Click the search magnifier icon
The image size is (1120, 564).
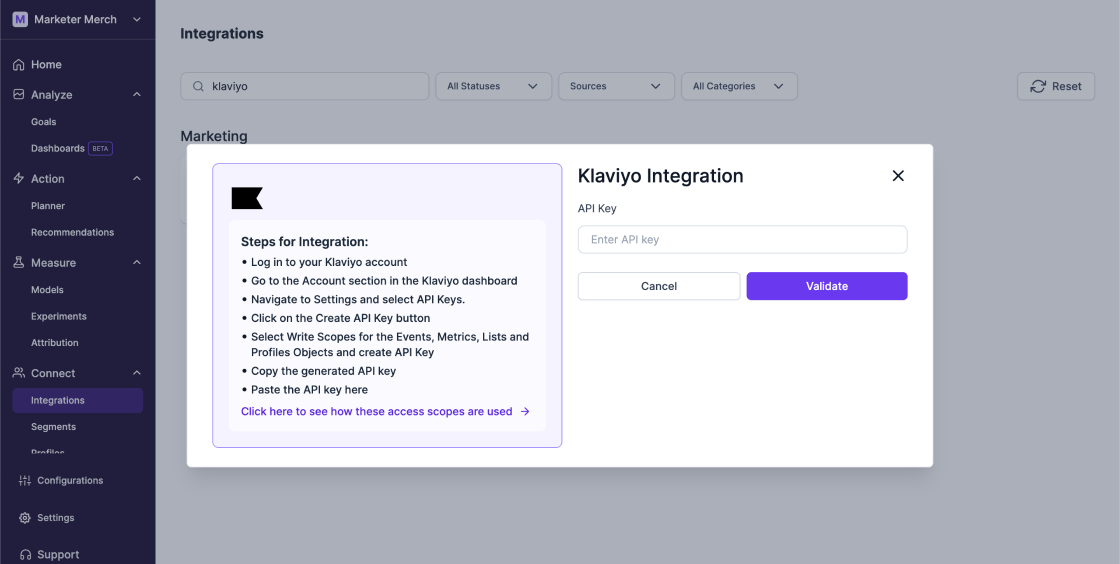tap(199, 86)
